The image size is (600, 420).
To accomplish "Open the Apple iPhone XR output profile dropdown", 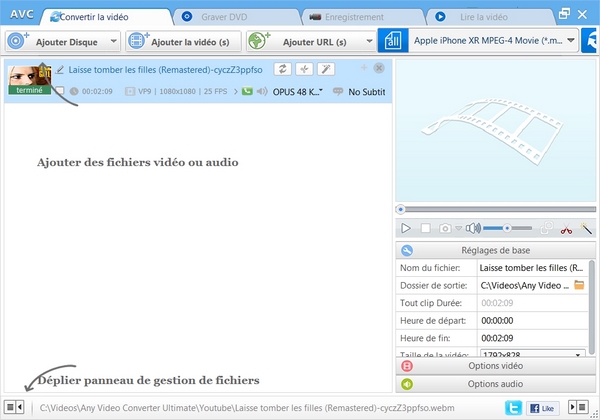I will click(x=494, y=41).
